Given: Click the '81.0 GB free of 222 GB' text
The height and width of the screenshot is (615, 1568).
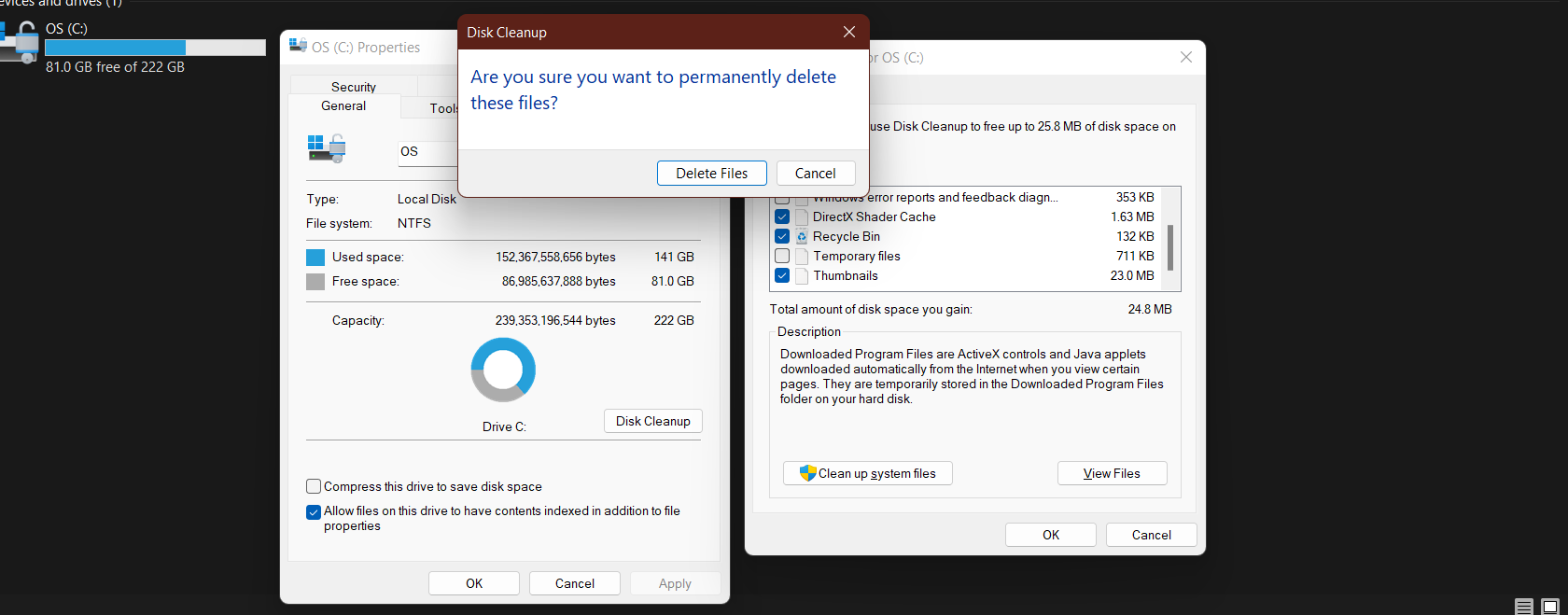Looking at the screenshot, I should [x=115, y=67].
